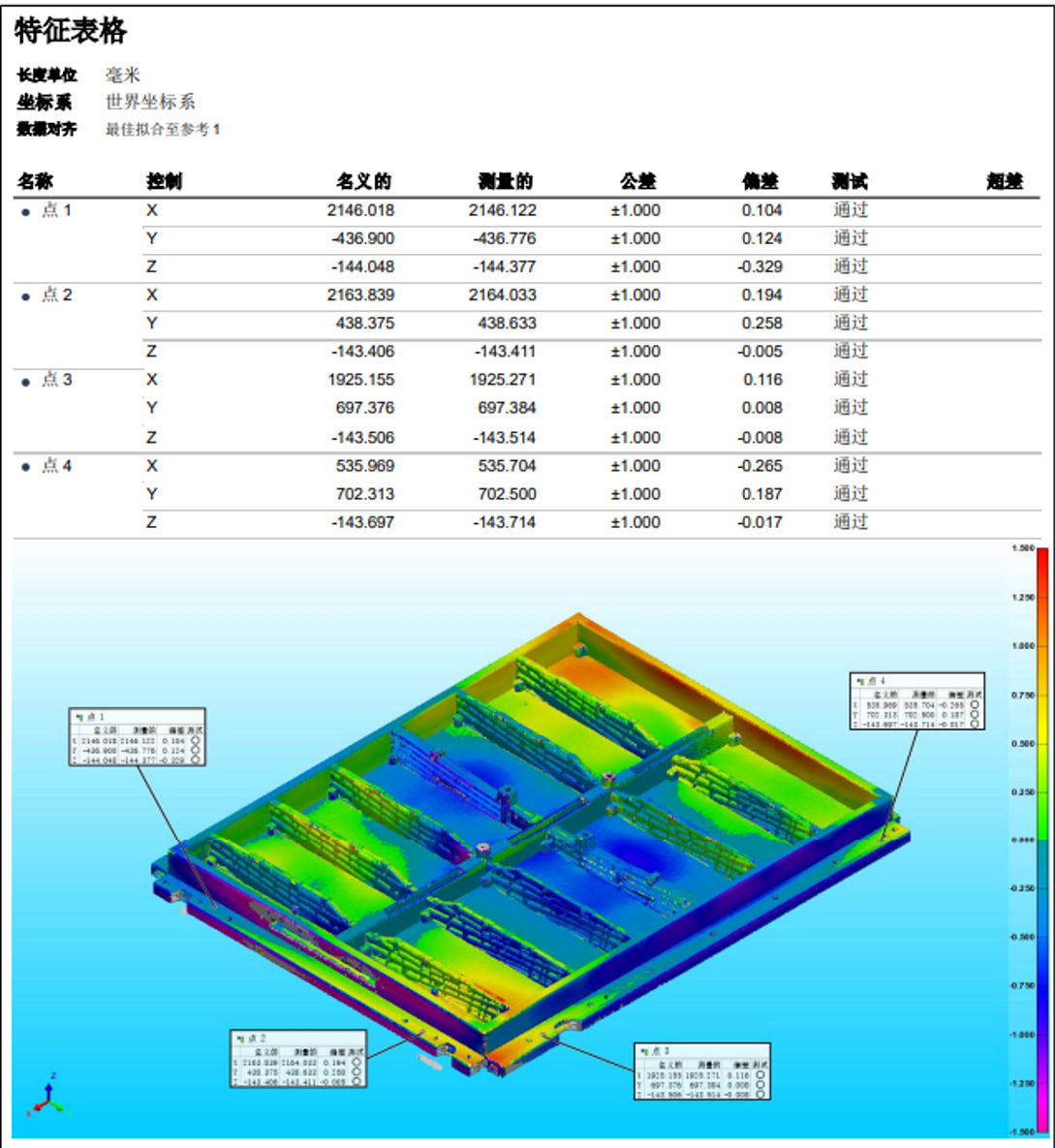Select the bullet marker beside 点 1
This screenshot has width=1055, height=1148.
click(26, 212)
